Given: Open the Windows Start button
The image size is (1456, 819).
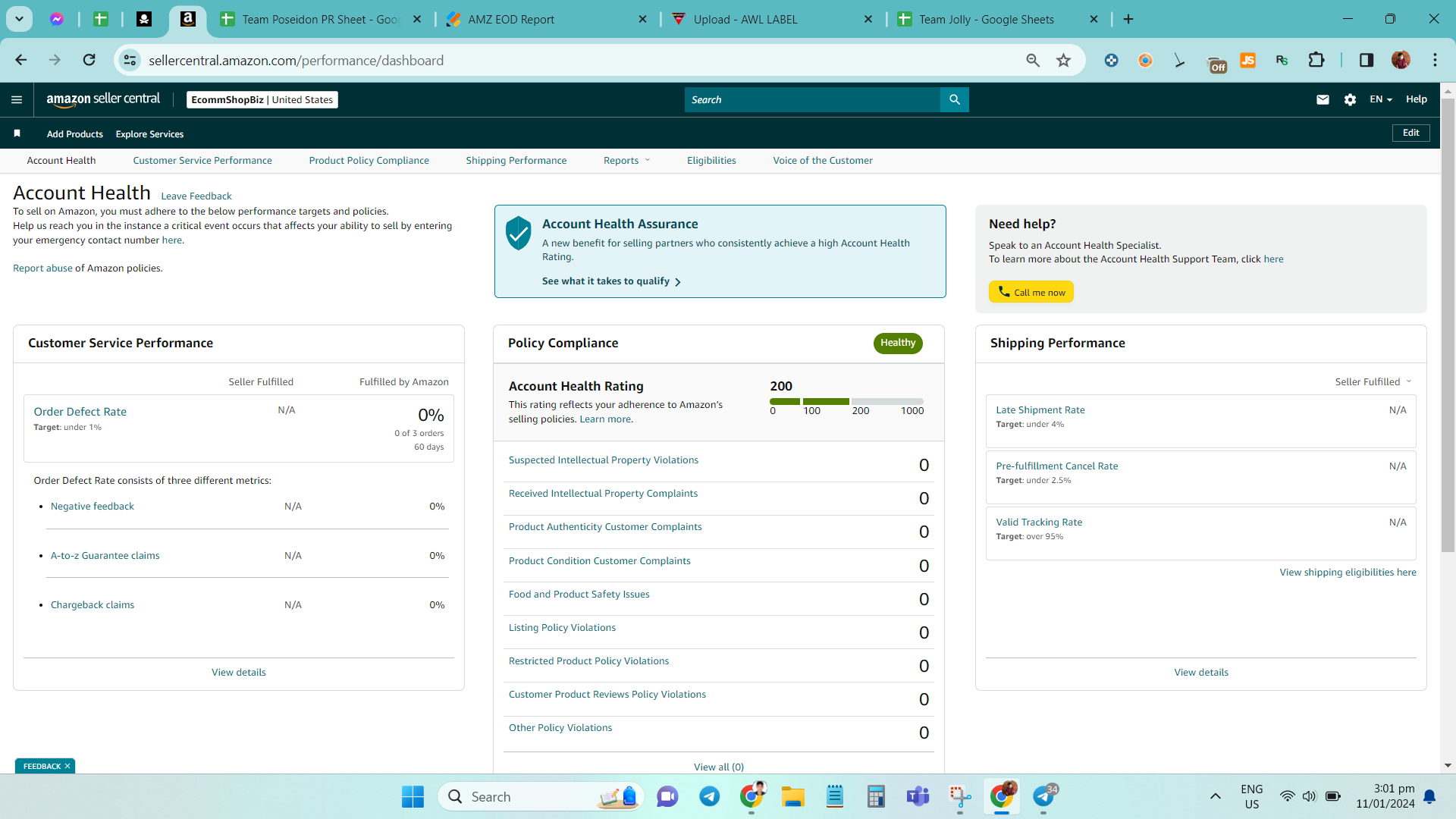Looking at the screenshot, I should click(413, 796).
